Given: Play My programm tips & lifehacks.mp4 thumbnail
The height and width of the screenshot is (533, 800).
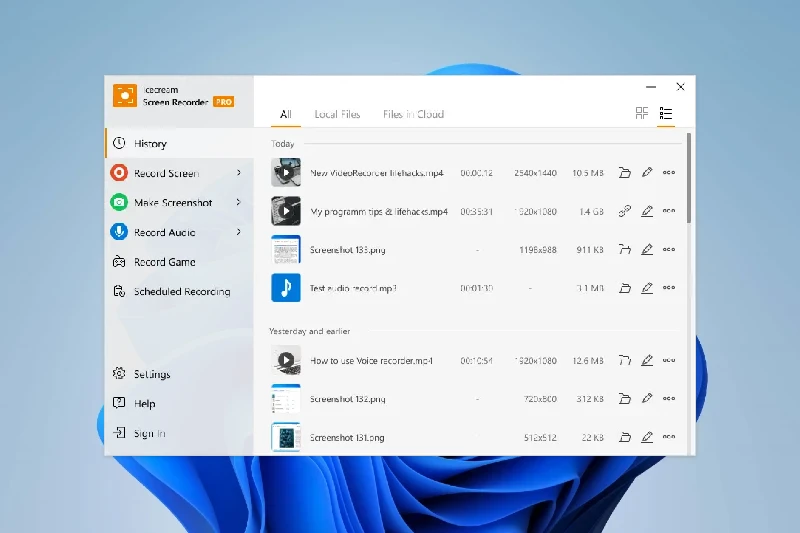Looking at the screenshot, I should 286,211.
